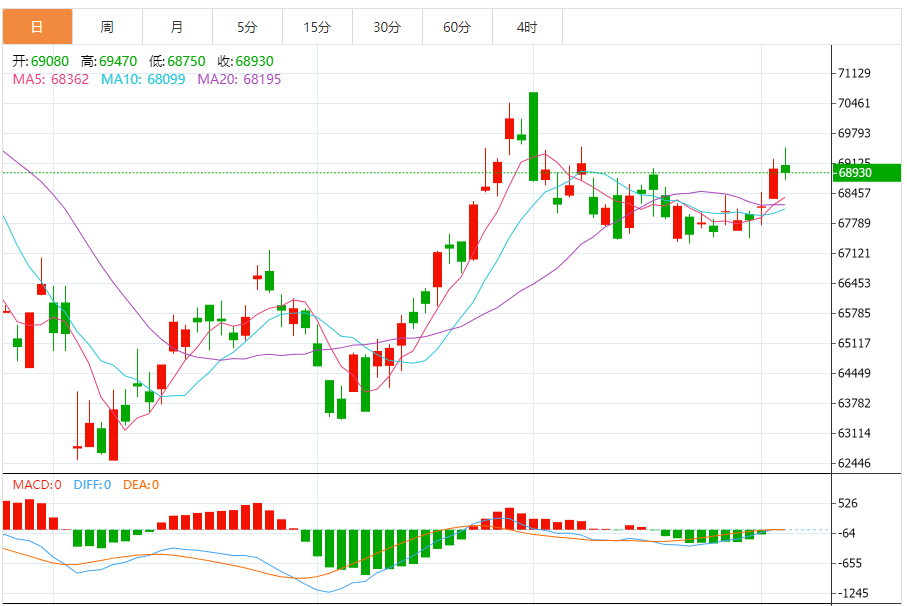This screenshot has height=606, width=907.
Task: Click the MACD:0 indicator label
Action: [x=37, y=485]
